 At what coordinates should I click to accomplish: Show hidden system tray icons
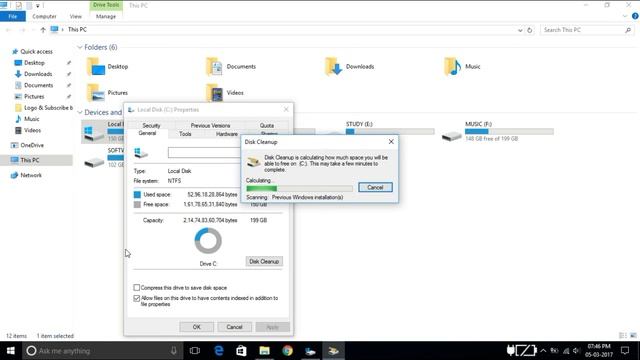pos(543,351)
